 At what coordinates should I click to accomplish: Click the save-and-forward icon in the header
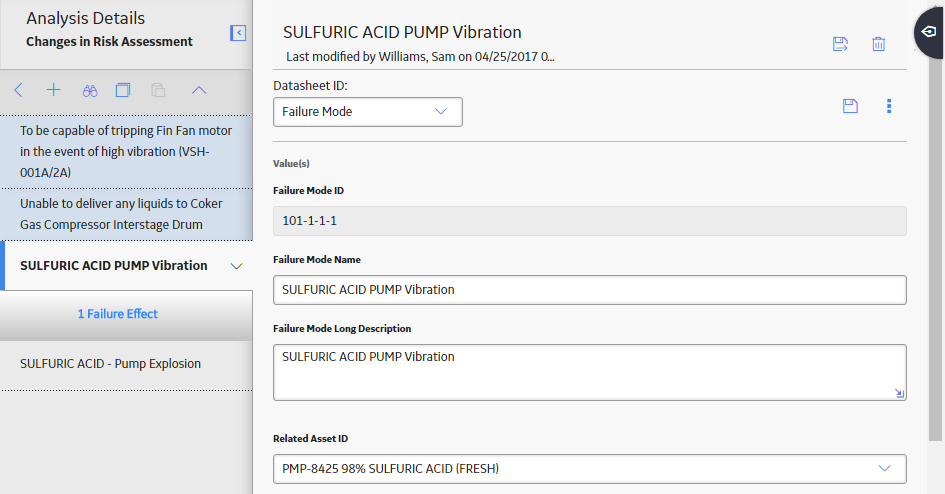click(840, 44)
